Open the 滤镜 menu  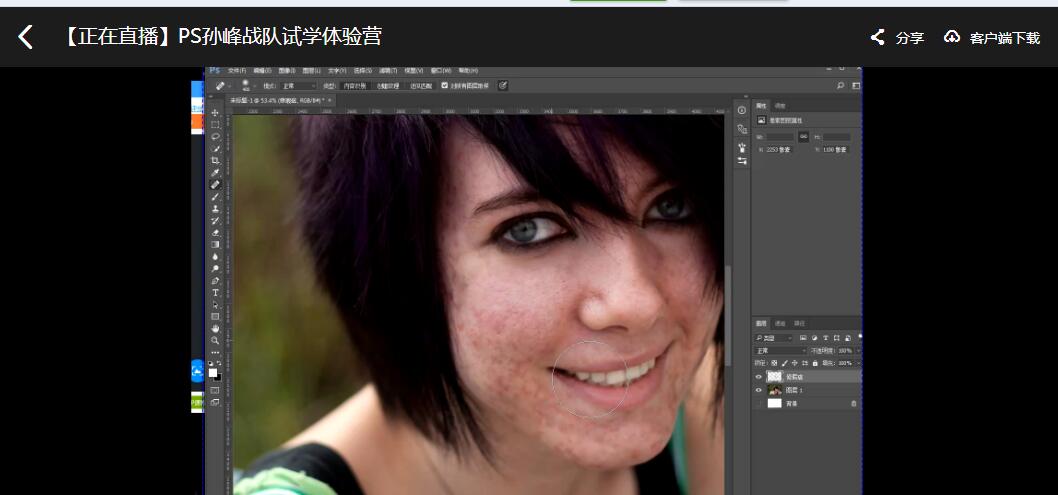(388, 71)
